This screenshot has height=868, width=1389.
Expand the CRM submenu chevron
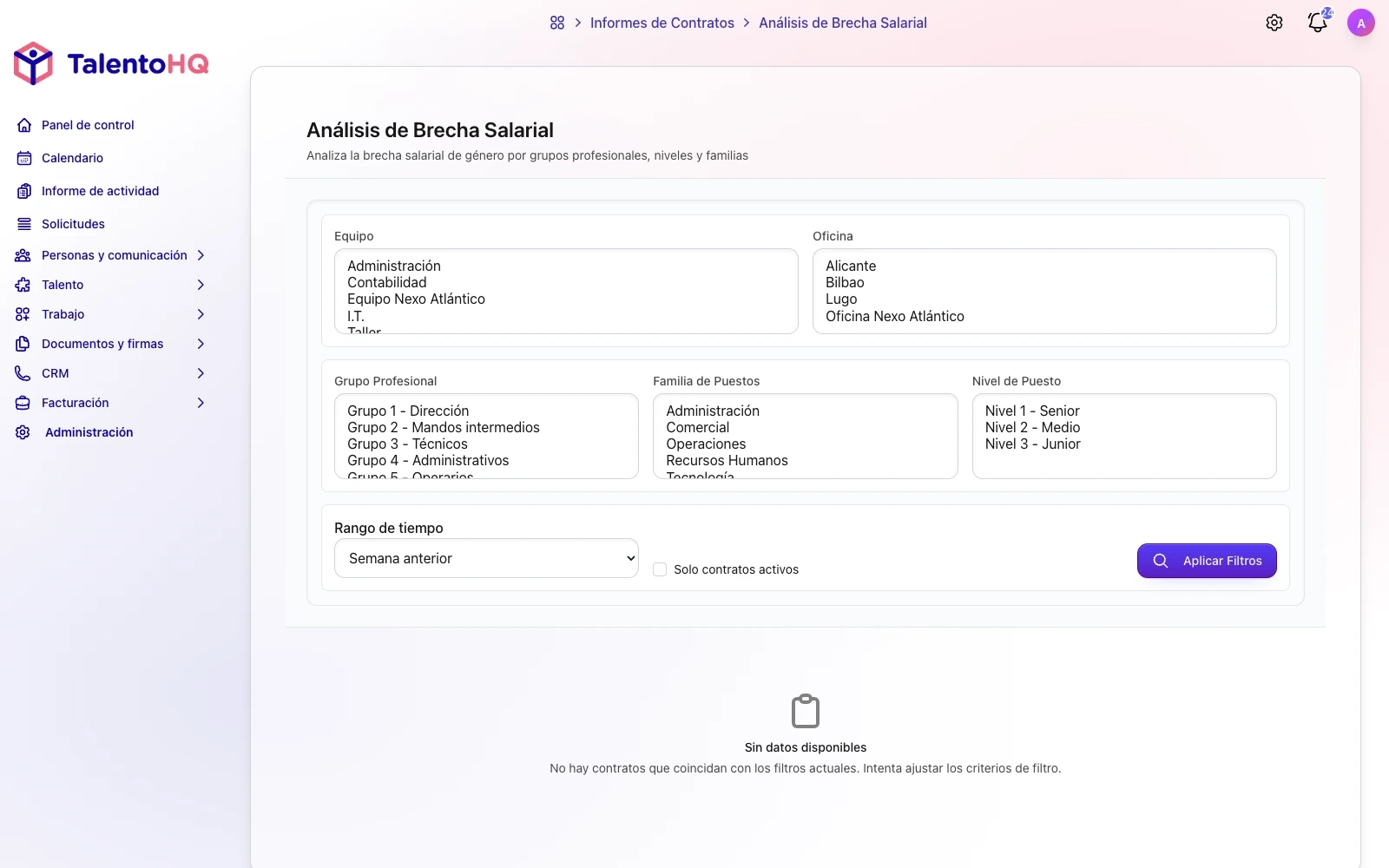pos(201,373)
